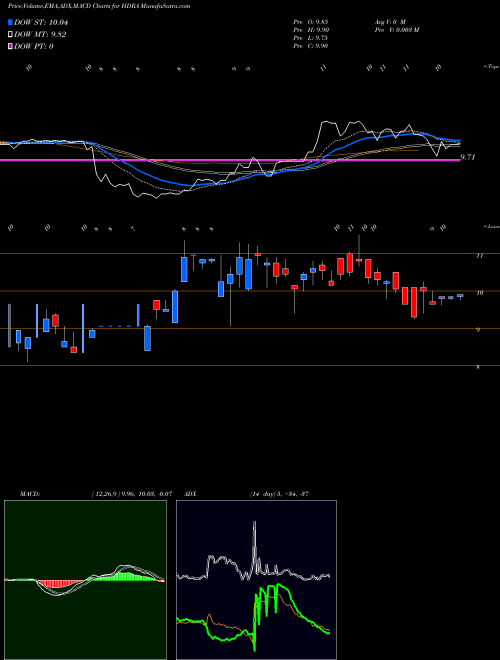Select the Pre L low value
Screen dimensions: 500x660
[311, 38]
